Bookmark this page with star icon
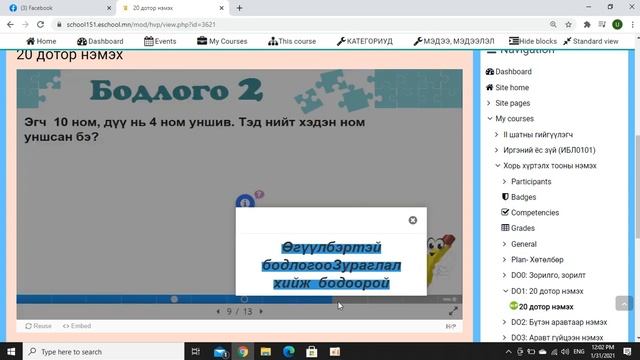The image size is (640, 360). pyautogui.click(x=568, y=24)
